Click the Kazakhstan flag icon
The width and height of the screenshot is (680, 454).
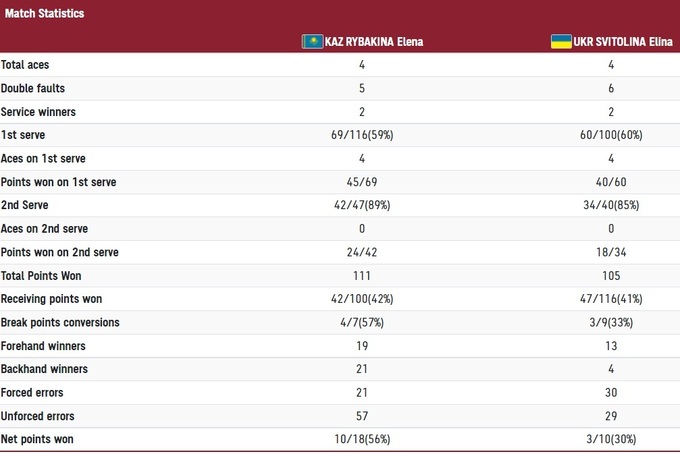[x=311, y=42]
